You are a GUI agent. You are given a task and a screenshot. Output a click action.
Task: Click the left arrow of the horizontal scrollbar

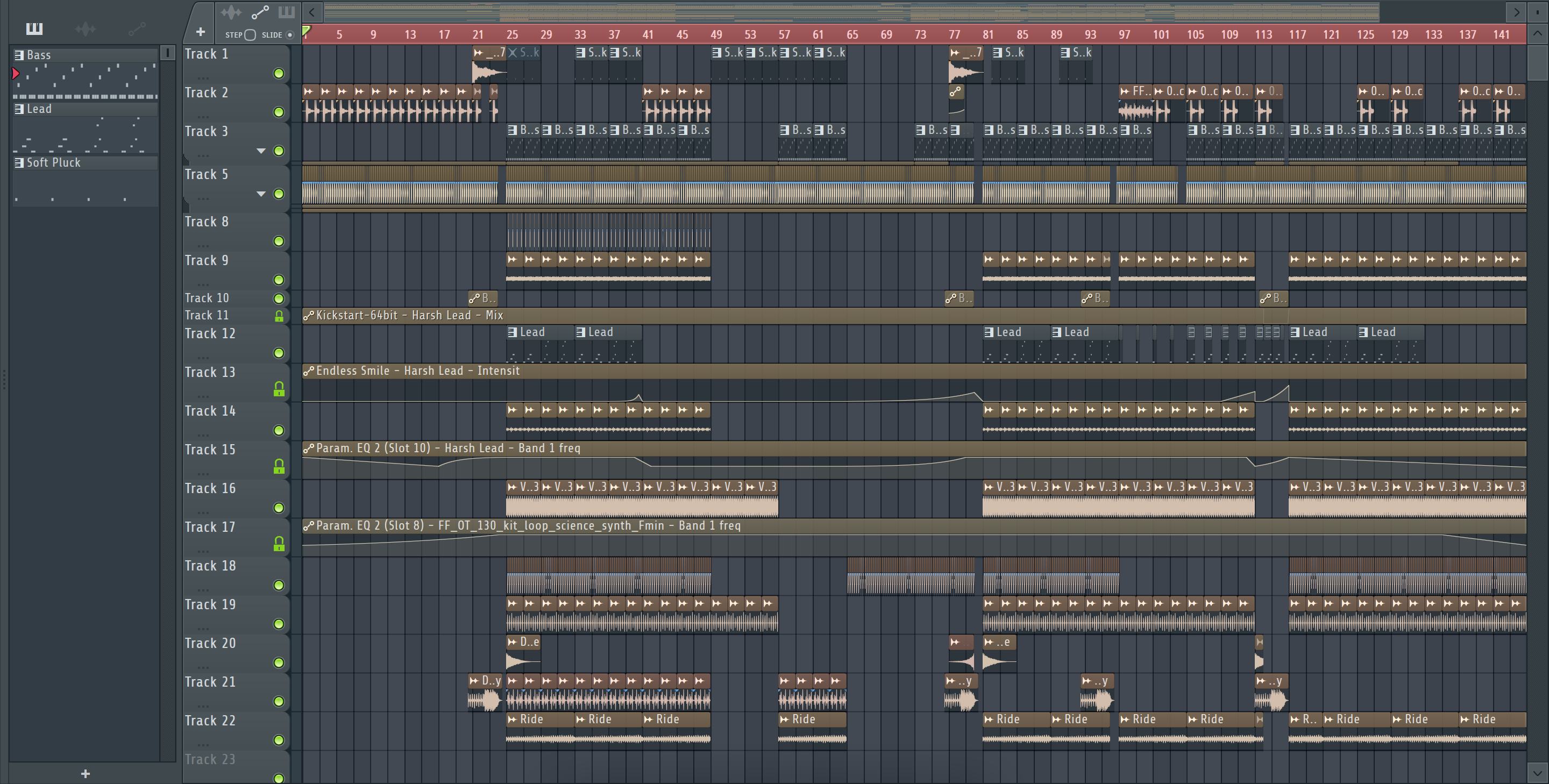click(311, 12)
